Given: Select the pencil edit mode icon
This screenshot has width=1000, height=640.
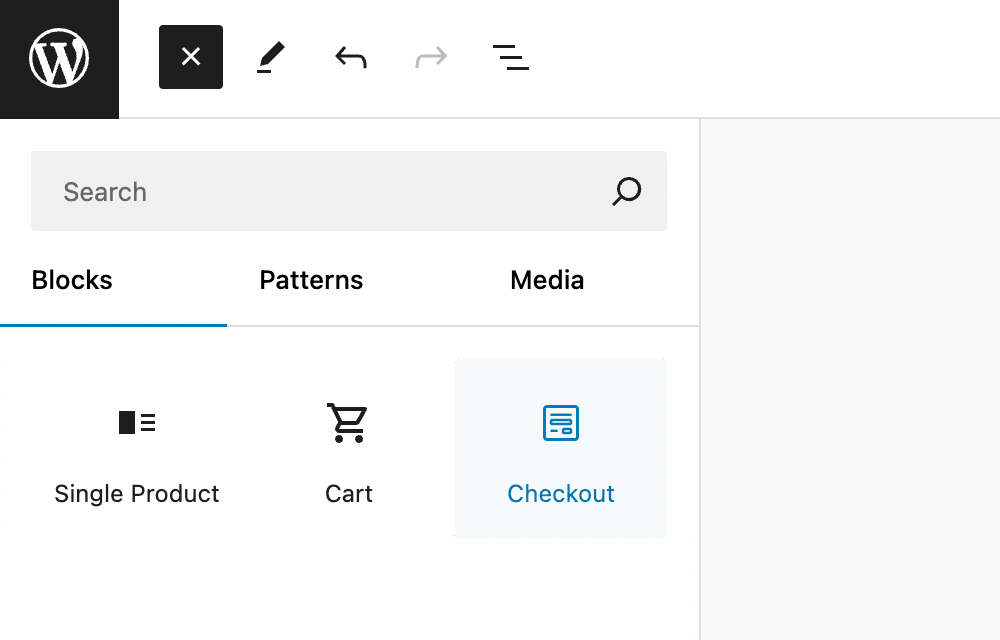Looking at the screenshot, I should click(x=269, y=57).
